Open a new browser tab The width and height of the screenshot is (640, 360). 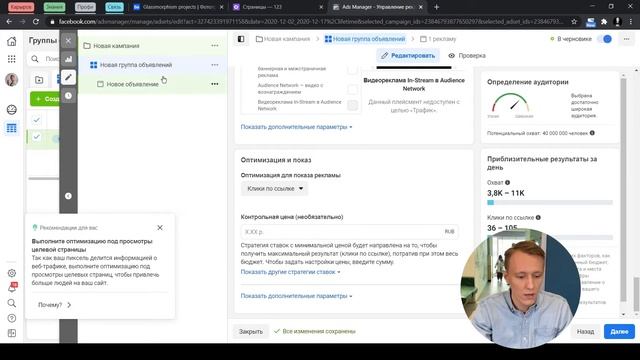(436, 7)
